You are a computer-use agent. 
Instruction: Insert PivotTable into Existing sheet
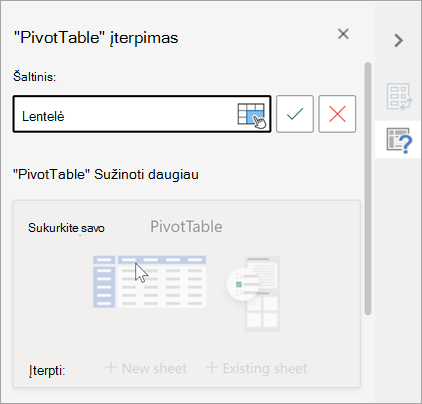point(257,368)
